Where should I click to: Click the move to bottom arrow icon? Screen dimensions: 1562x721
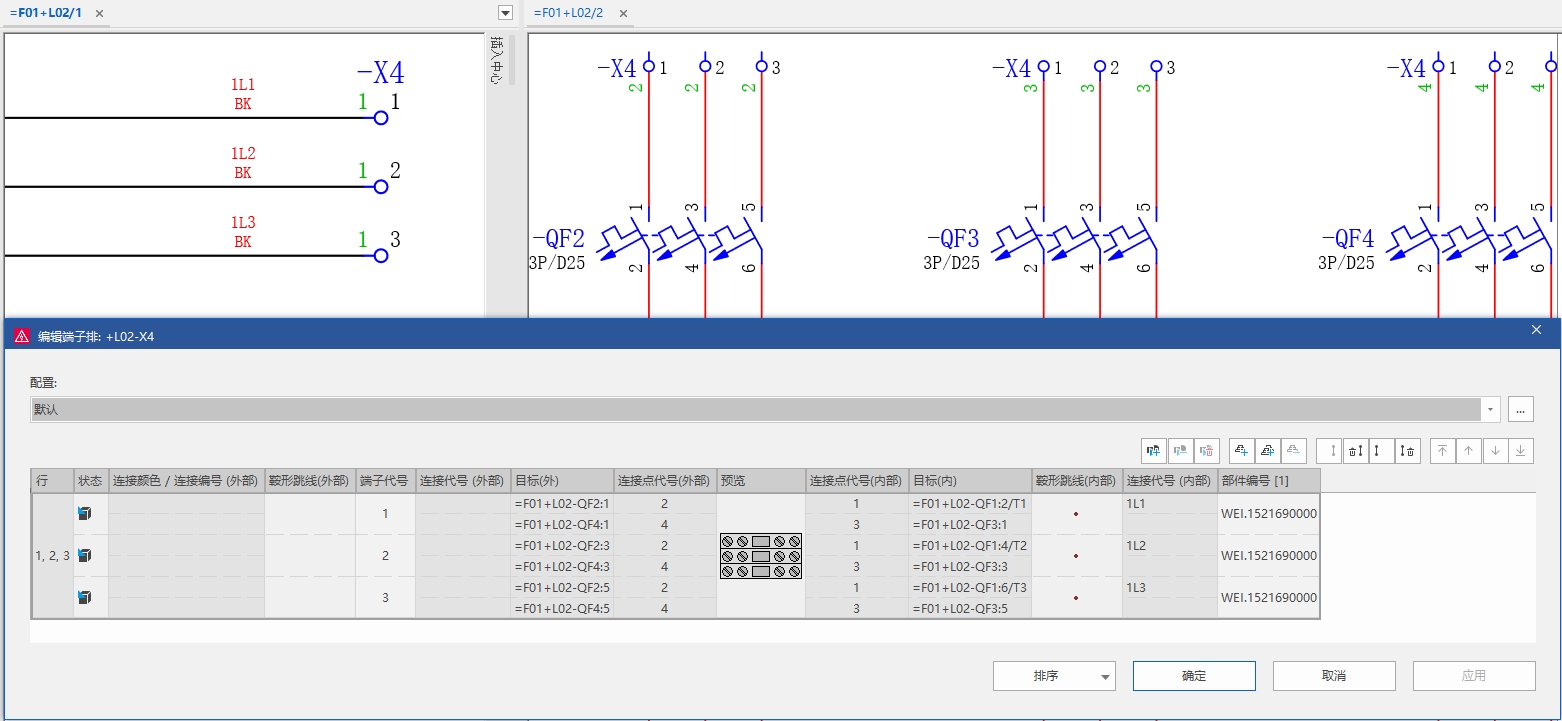(x=1520, y=451)
